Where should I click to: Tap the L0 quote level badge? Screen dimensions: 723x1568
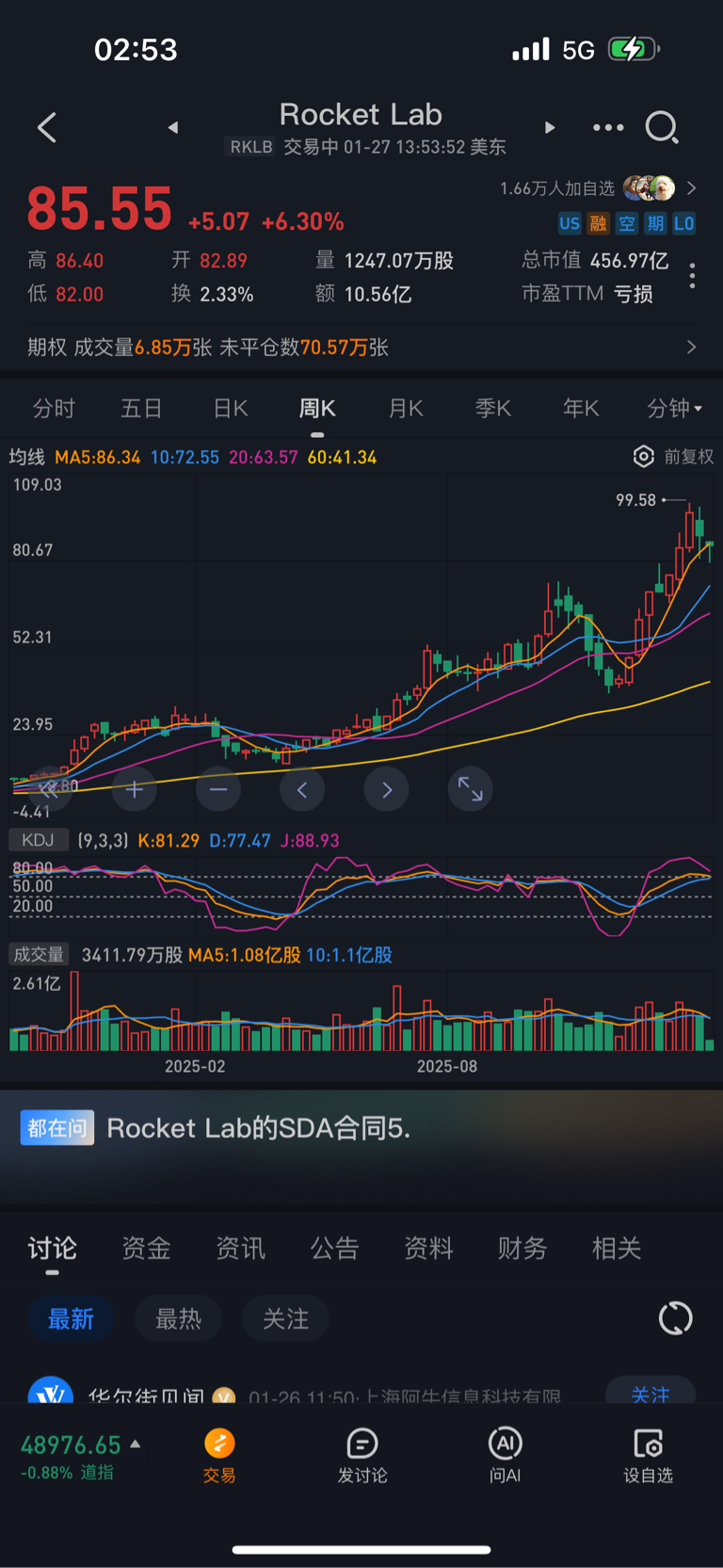tap(684, 223)
